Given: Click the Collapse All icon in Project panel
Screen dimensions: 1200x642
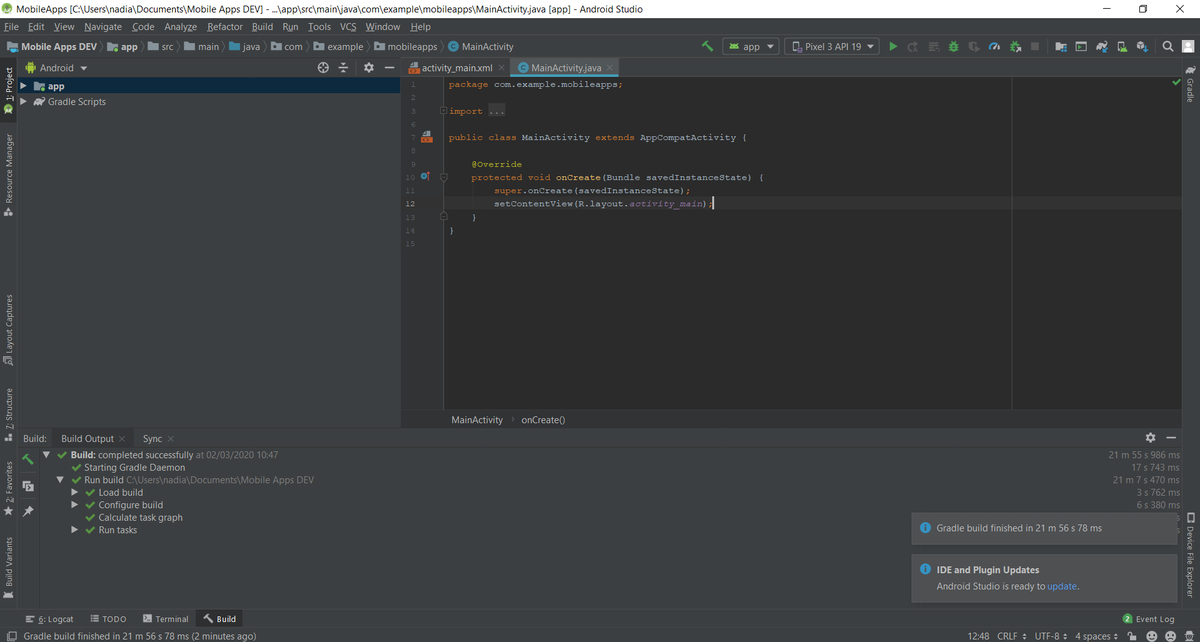Looking at the screenshot, I should (343, 68).
